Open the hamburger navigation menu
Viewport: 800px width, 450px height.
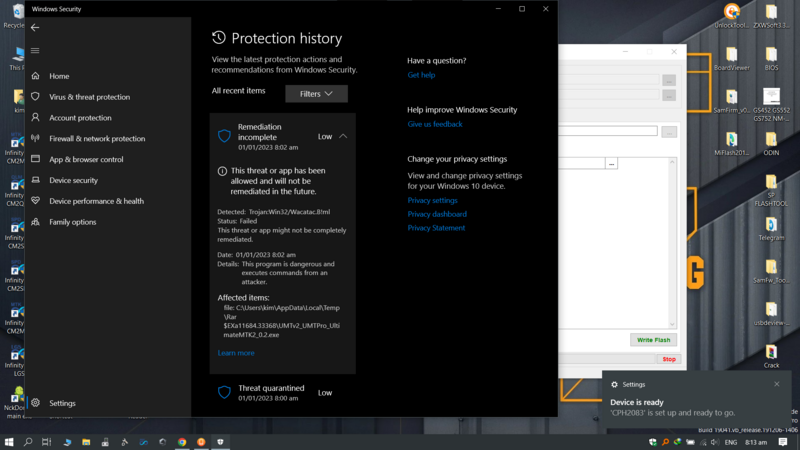pos(35,51)
